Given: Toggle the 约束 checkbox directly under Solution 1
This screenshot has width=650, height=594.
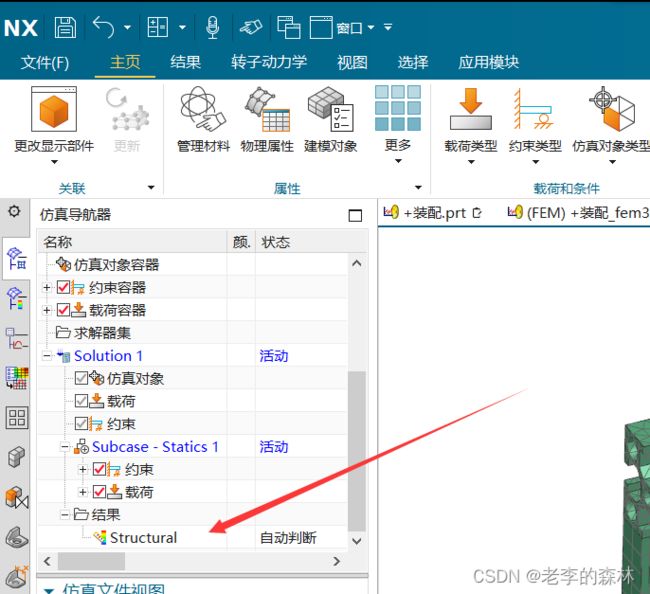Looking at the screenshot, I should tap(81, 424).
